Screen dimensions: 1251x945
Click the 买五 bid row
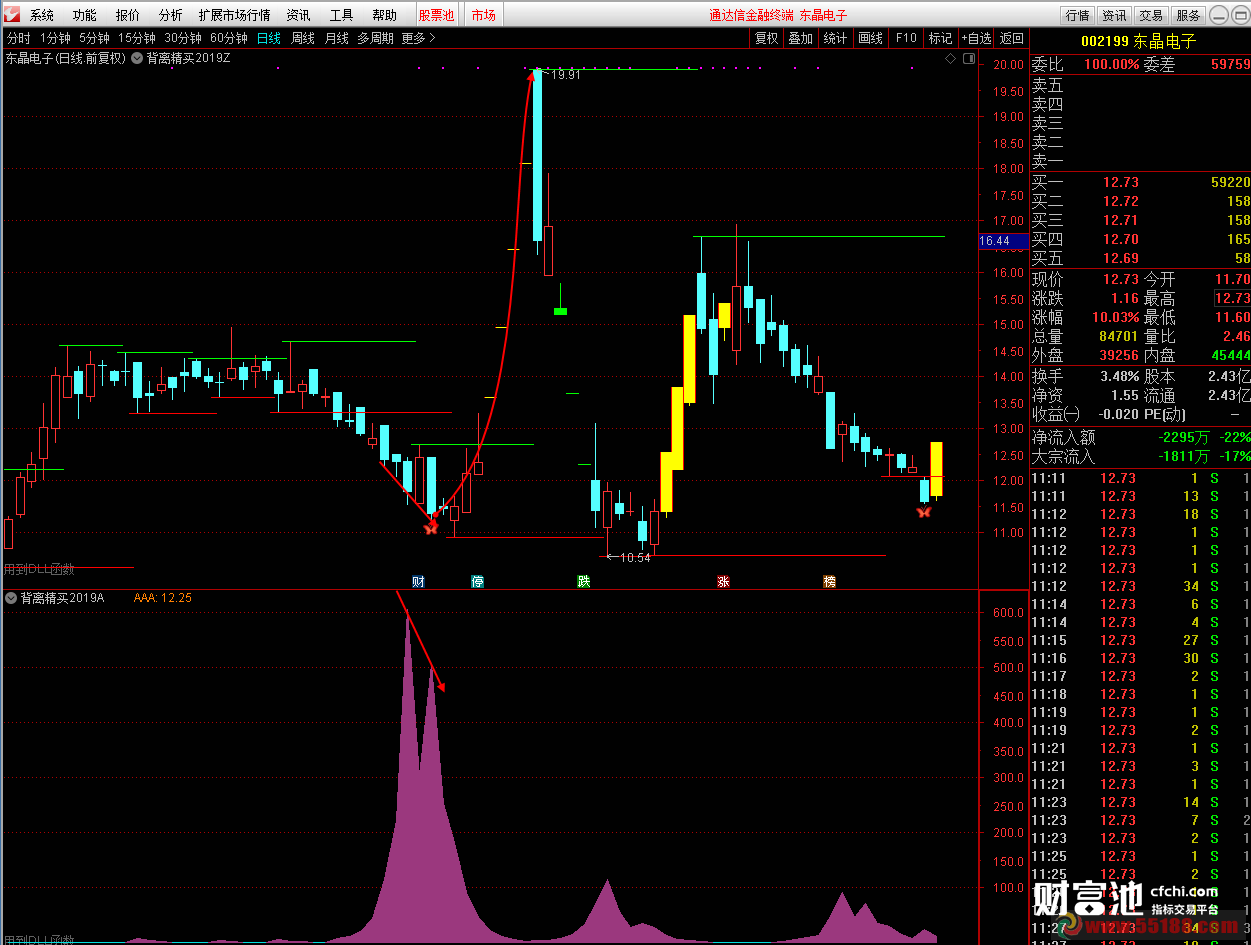[1141, 259]
